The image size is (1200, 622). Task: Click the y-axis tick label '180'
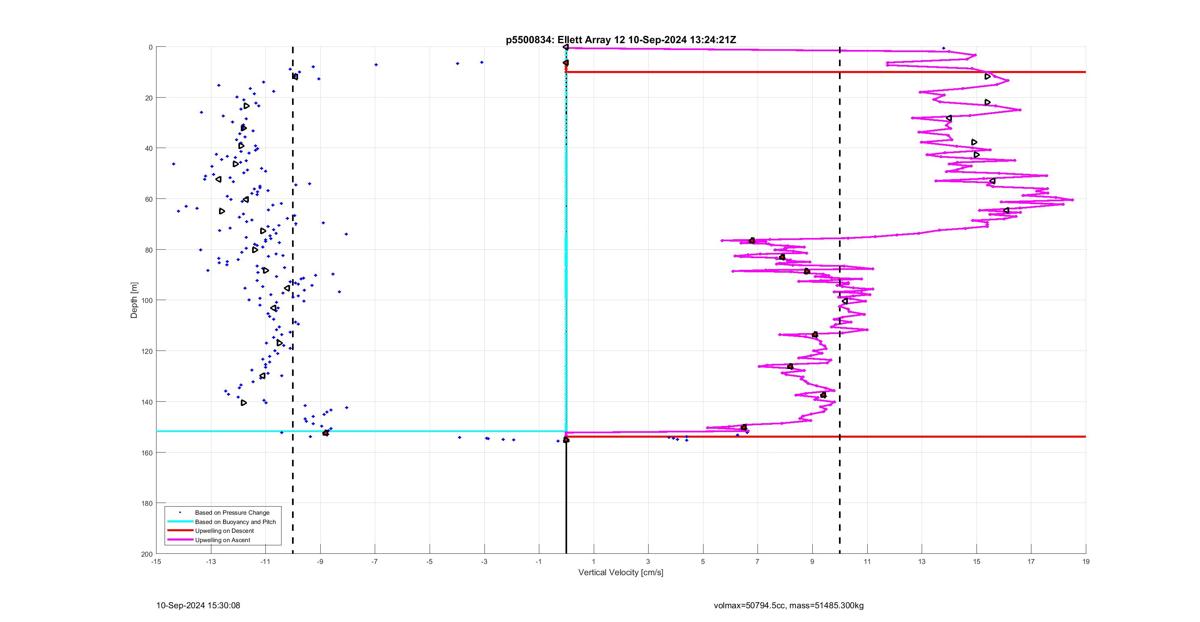click(x=146, y=503)
